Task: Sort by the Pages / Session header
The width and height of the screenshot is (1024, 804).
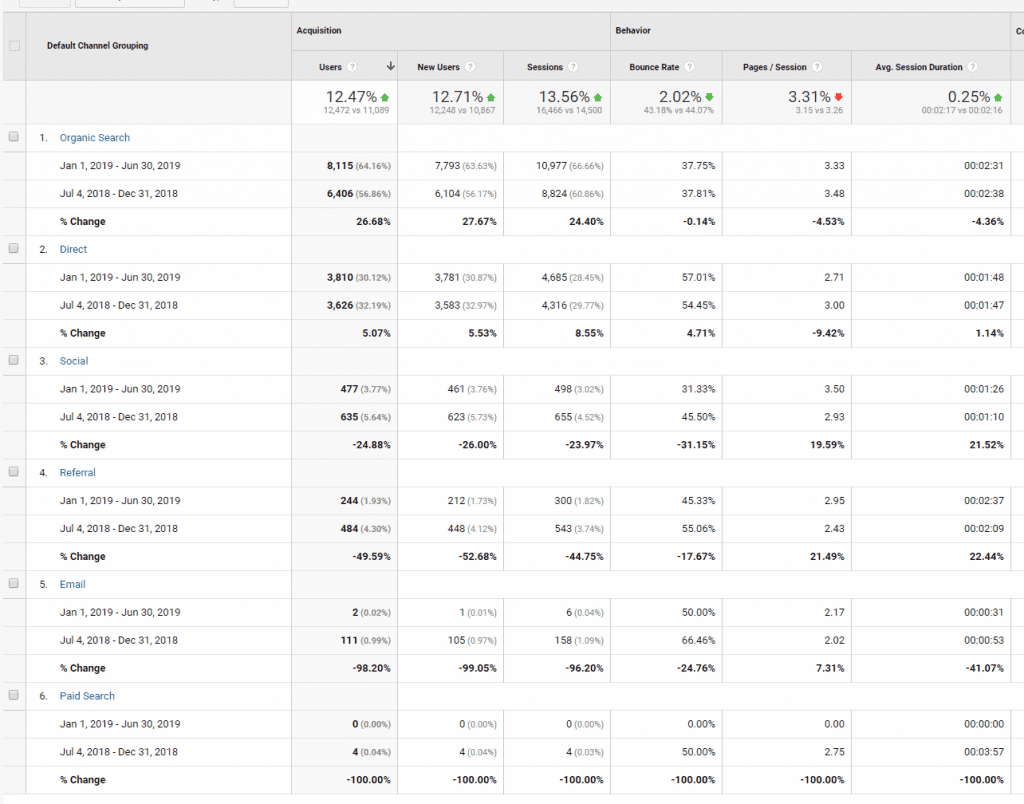Action: pyautogui.click(x=774, y=67)
